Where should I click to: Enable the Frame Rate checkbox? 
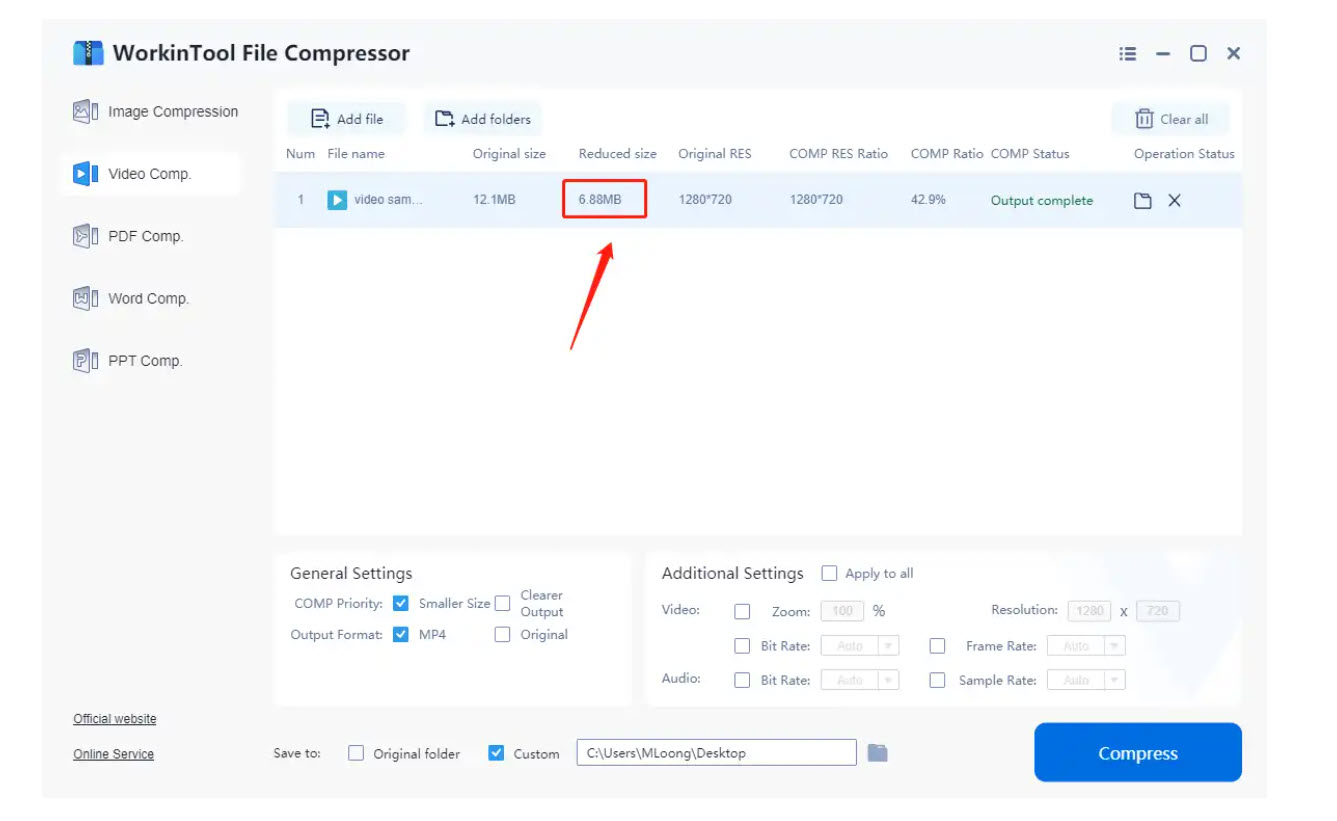pyautogui.click(x=937, y=646)
